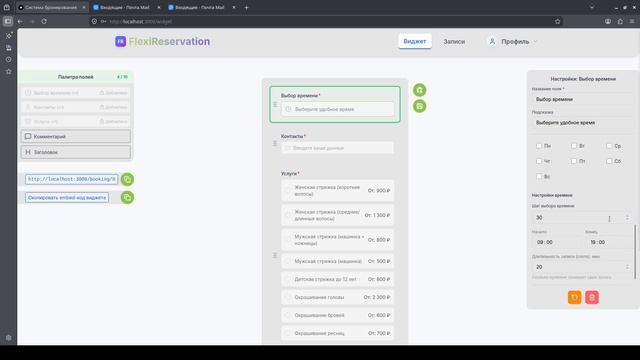
Task: Select Женская стрижка 1 300 ₽ service
Action: click(338, 215)
